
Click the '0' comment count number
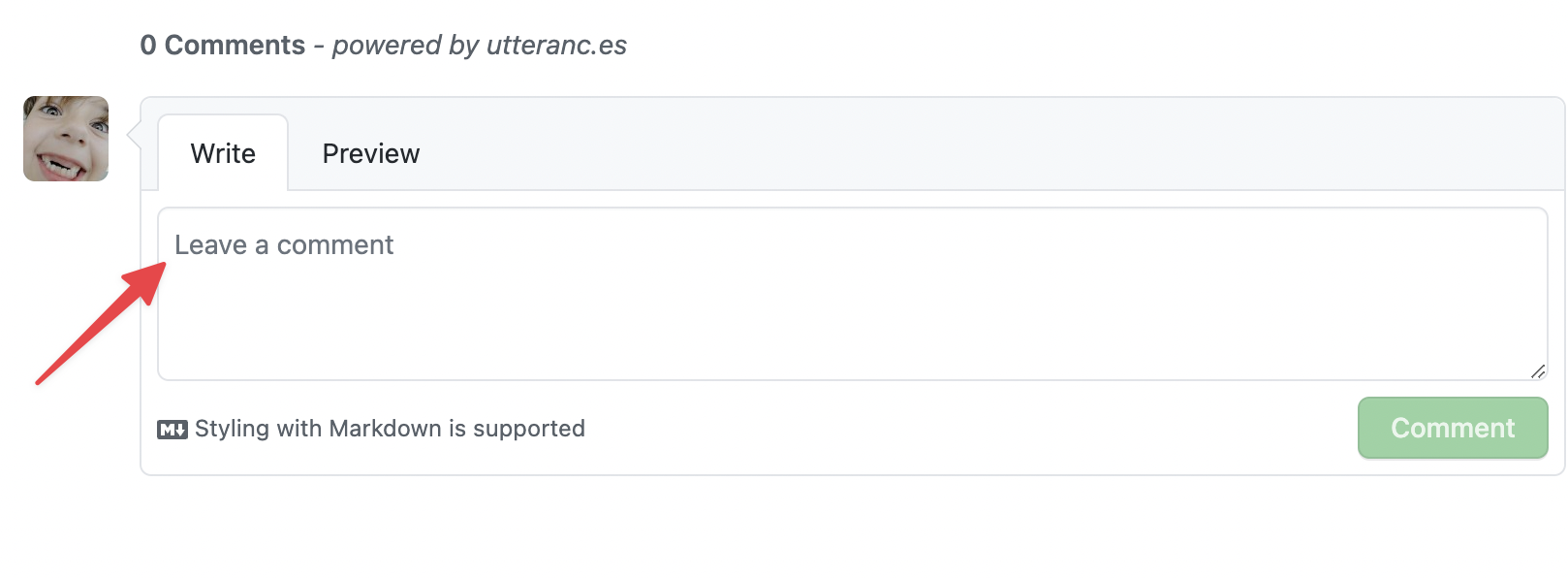[148, 46]
